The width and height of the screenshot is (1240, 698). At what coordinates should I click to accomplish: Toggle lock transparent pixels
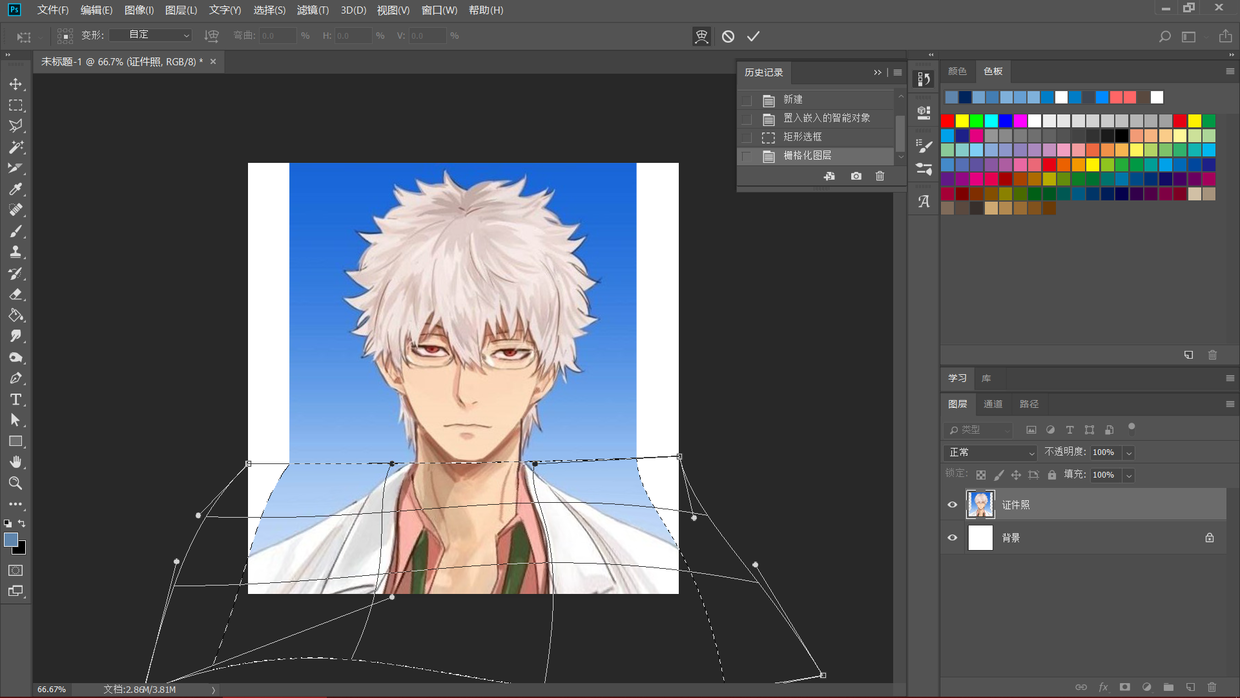[x=981, y=475]
